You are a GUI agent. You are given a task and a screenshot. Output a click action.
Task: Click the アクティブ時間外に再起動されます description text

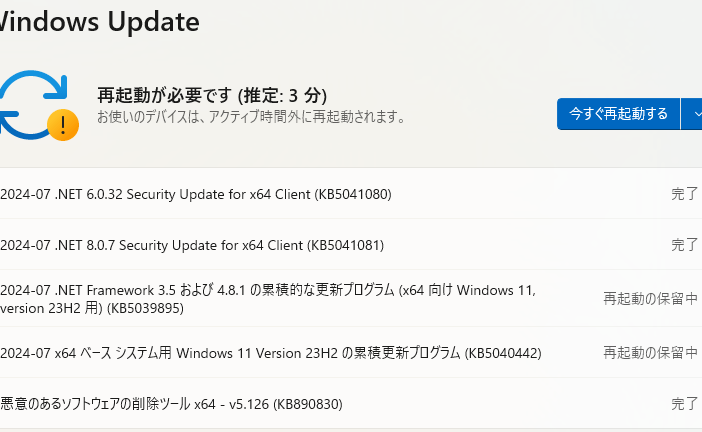(251, 117)
